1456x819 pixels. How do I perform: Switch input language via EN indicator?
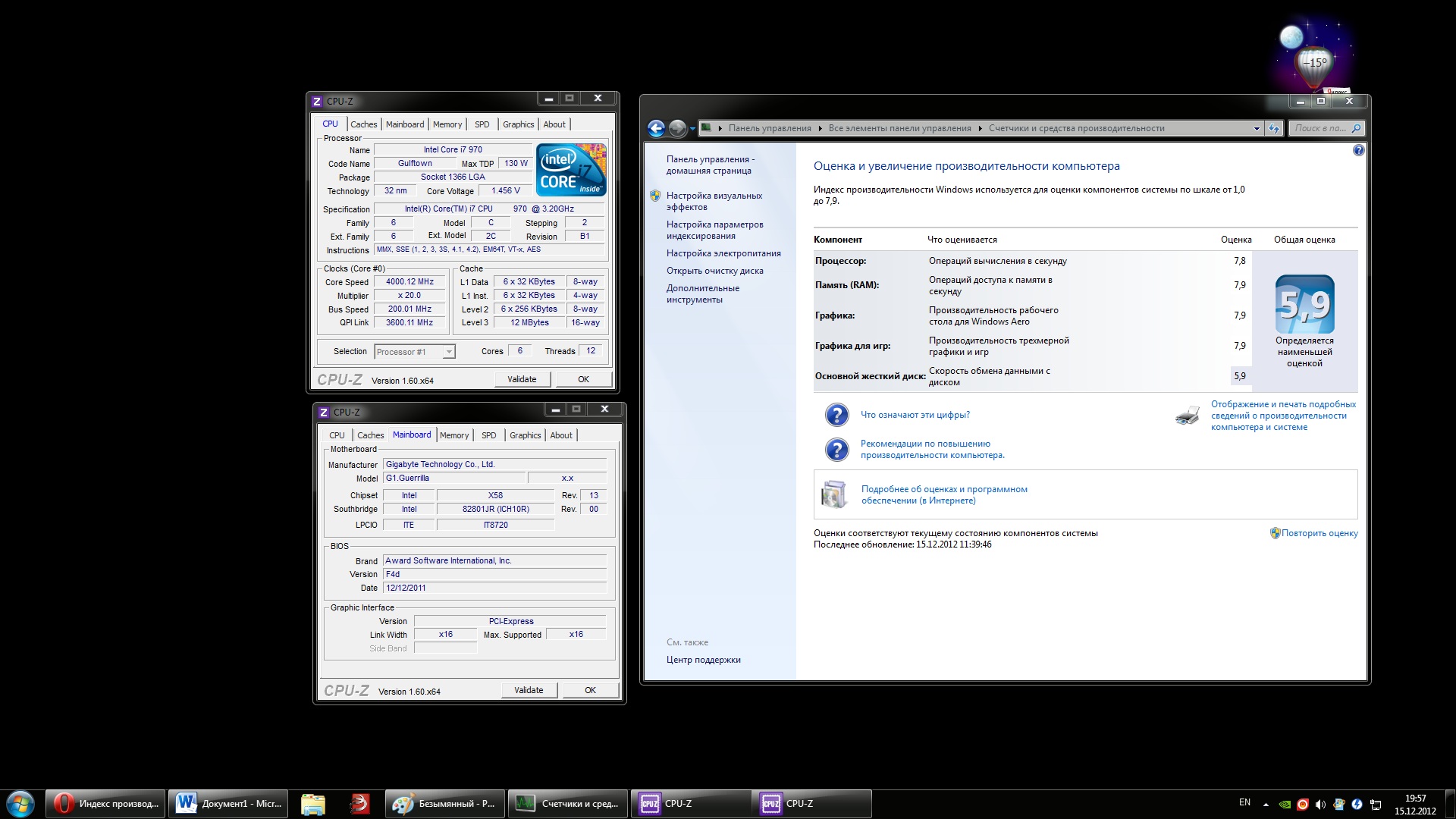coord(1244,802)
